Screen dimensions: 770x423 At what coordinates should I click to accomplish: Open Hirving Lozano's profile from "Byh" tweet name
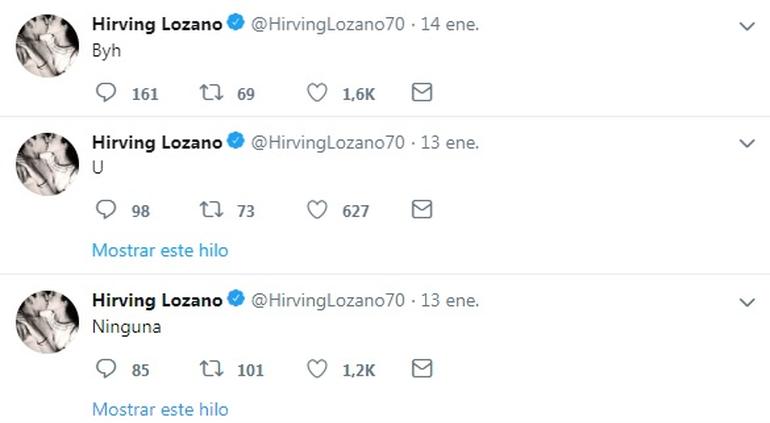point(157,24)
